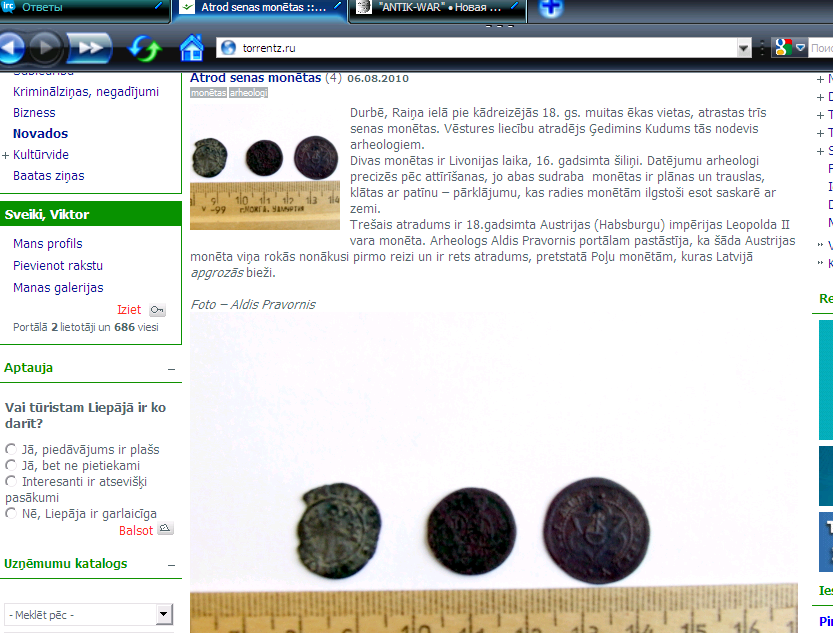
Task: Open Manas galerijas link
Action: coord(58,288)
